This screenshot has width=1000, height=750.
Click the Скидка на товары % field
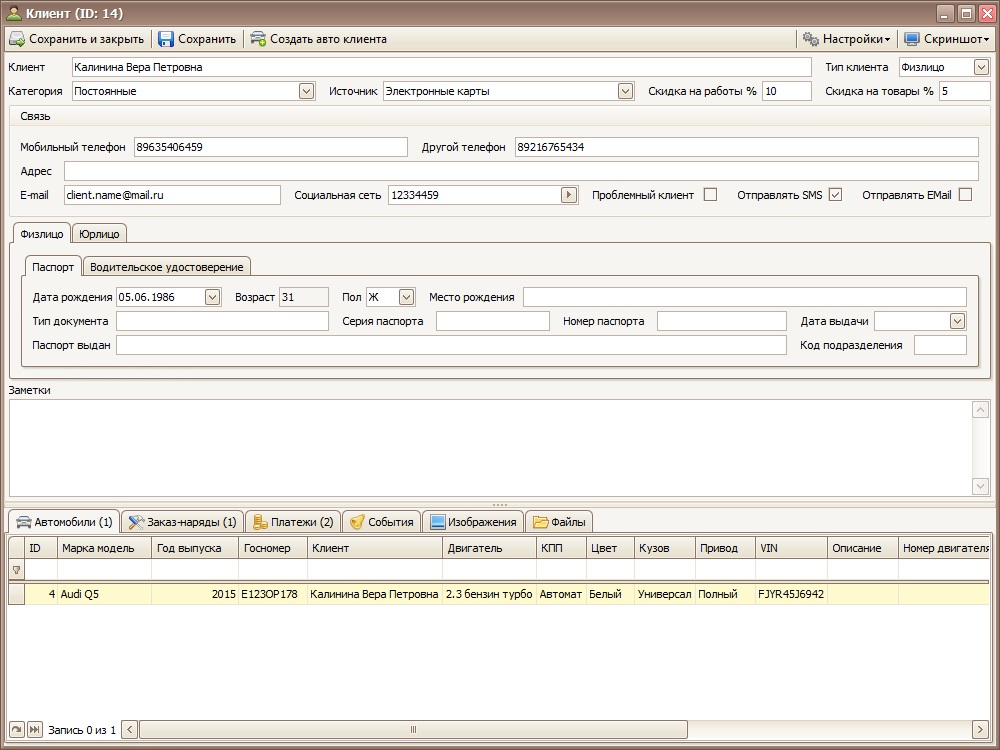(x=964, y=91)
